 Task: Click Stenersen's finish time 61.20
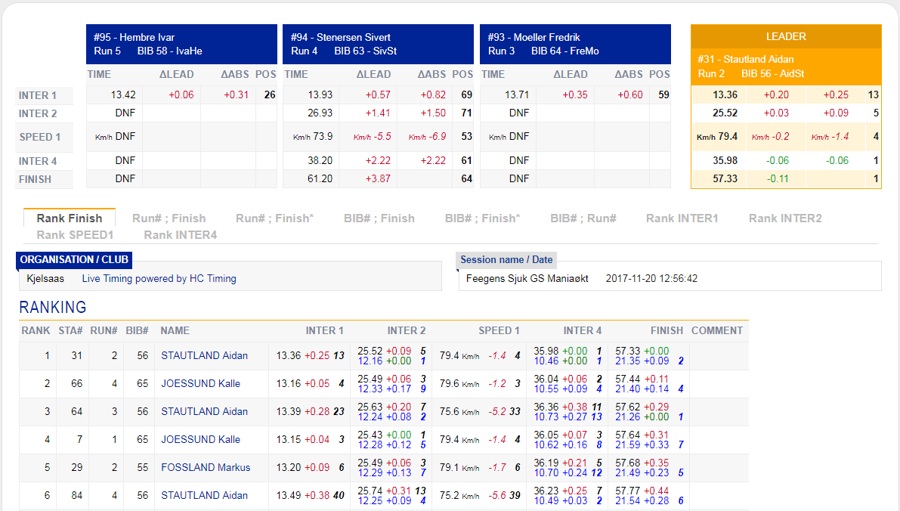pyautogui.click(x=320, y=179)
